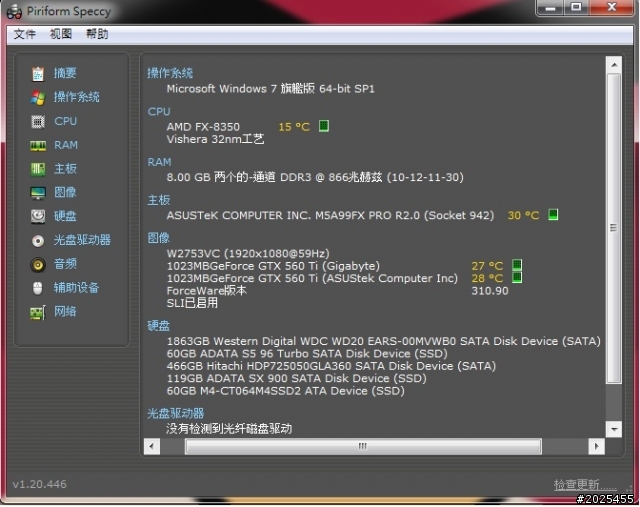640x507 pixels.
Task: Click the 60GB M4-CT064M4SSD2 line
Action: pos(285,391)
